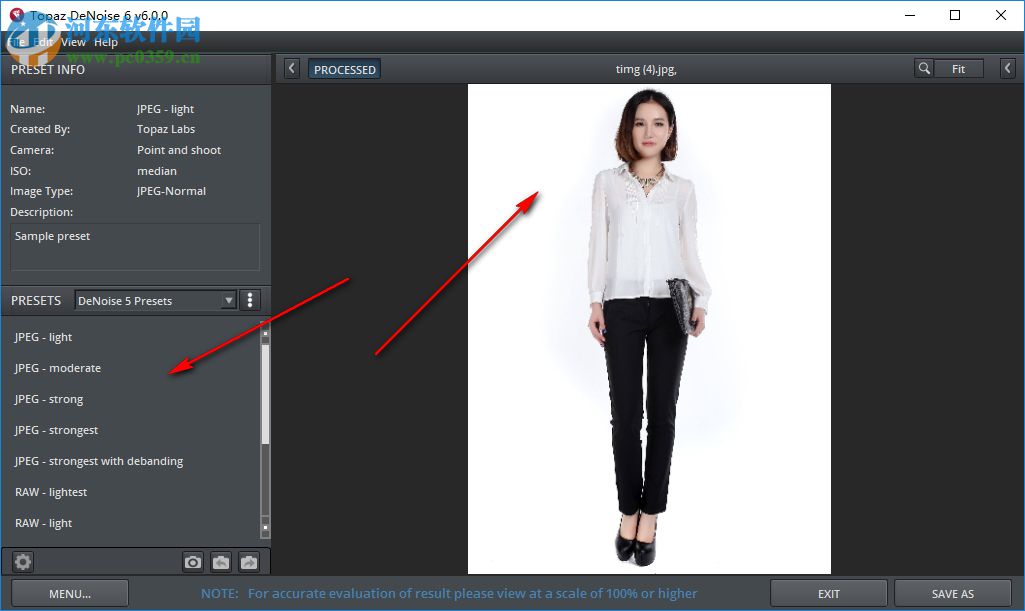Open the File menu
This screenshot has height=611, width=1025.
click(x=16, y=42)
